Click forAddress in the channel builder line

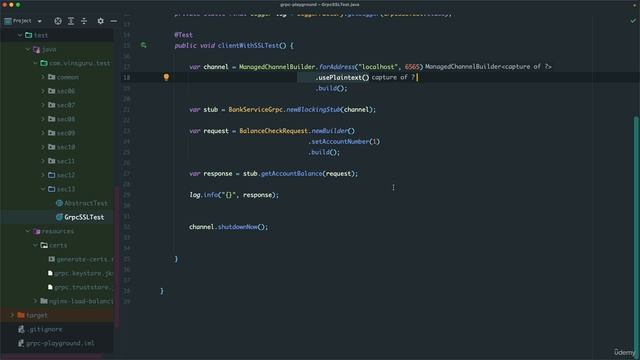(x=337, y=67)
